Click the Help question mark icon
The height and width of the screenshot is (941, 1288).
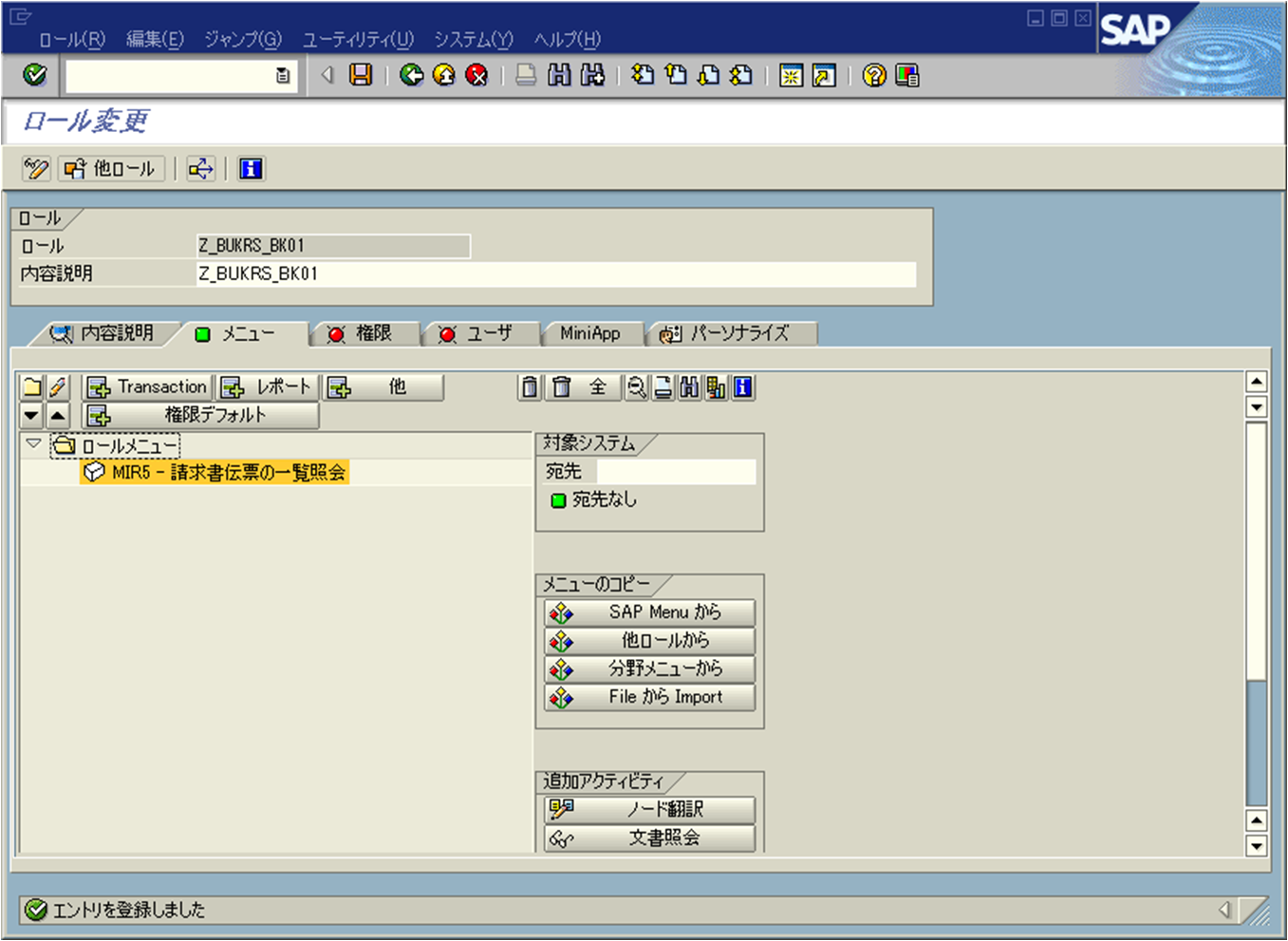pos(872,76)
